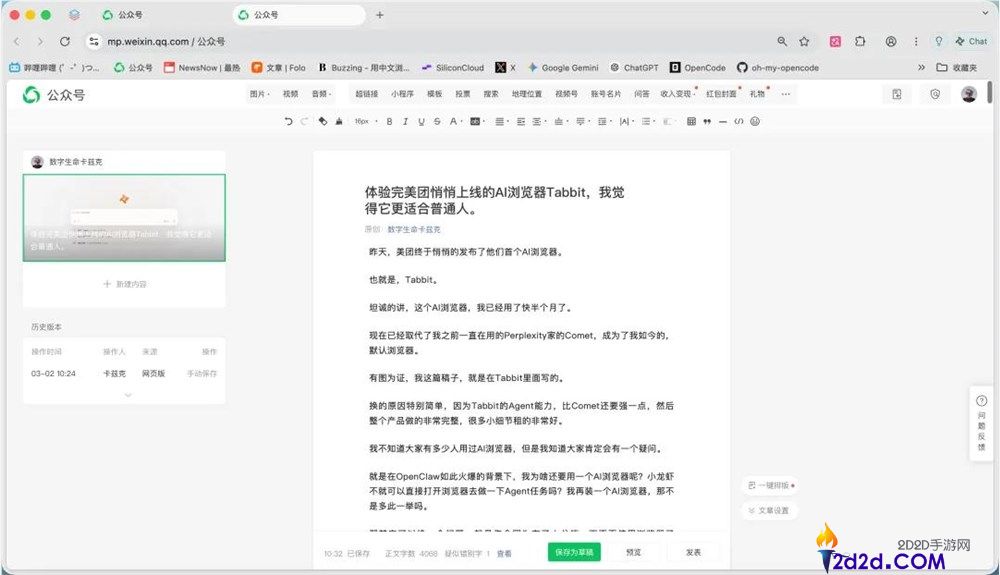Open the letter spacing [A] dropdown
The height and width of the screenshot is (575, 1000).
pos(626,121)
